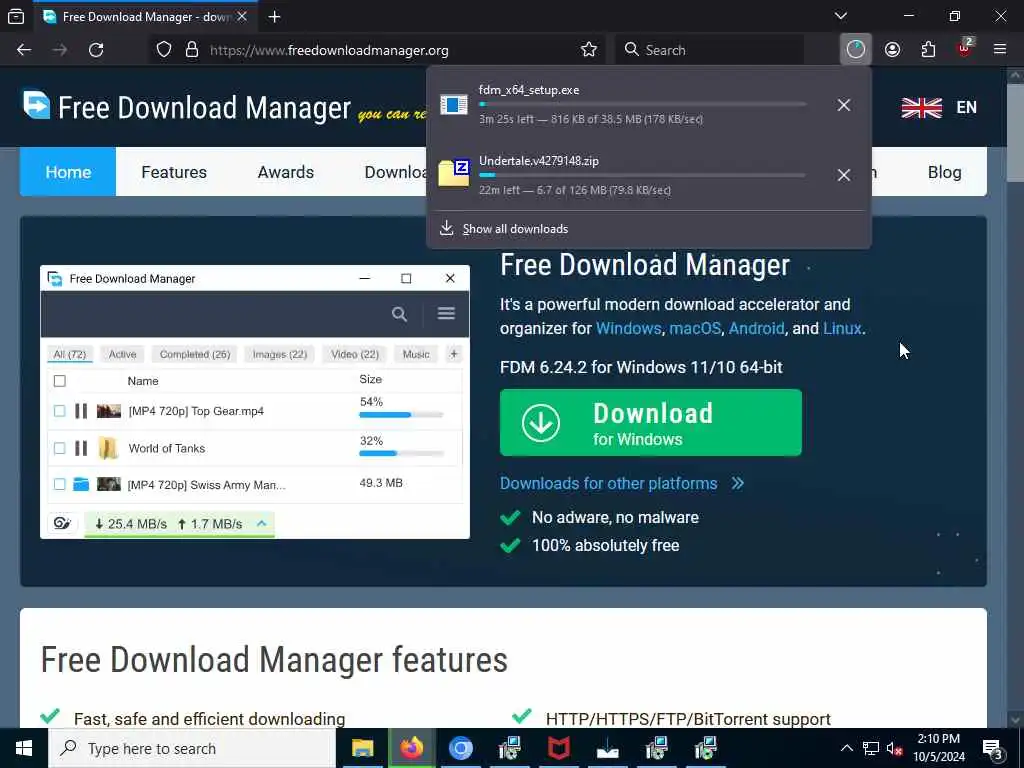Open Firefox View icon in tab strip
The height and width of the screenshot is (768, 1024).
point(16,16)
